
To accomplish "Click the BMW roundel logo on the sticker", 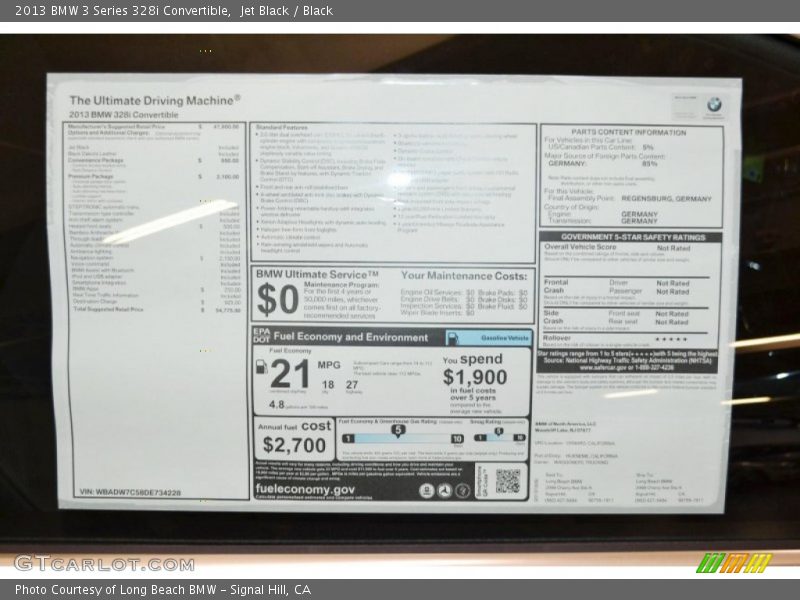I will [714, 105].
